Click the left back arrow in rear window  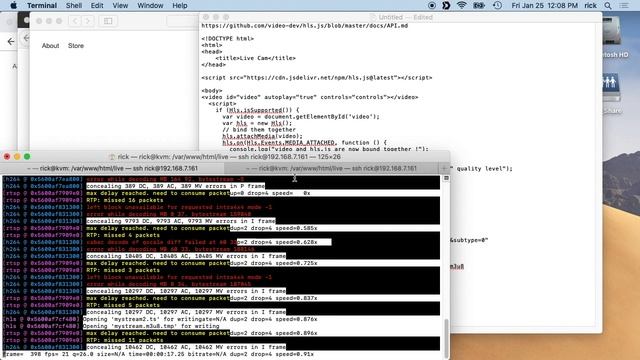pos(11,41)
